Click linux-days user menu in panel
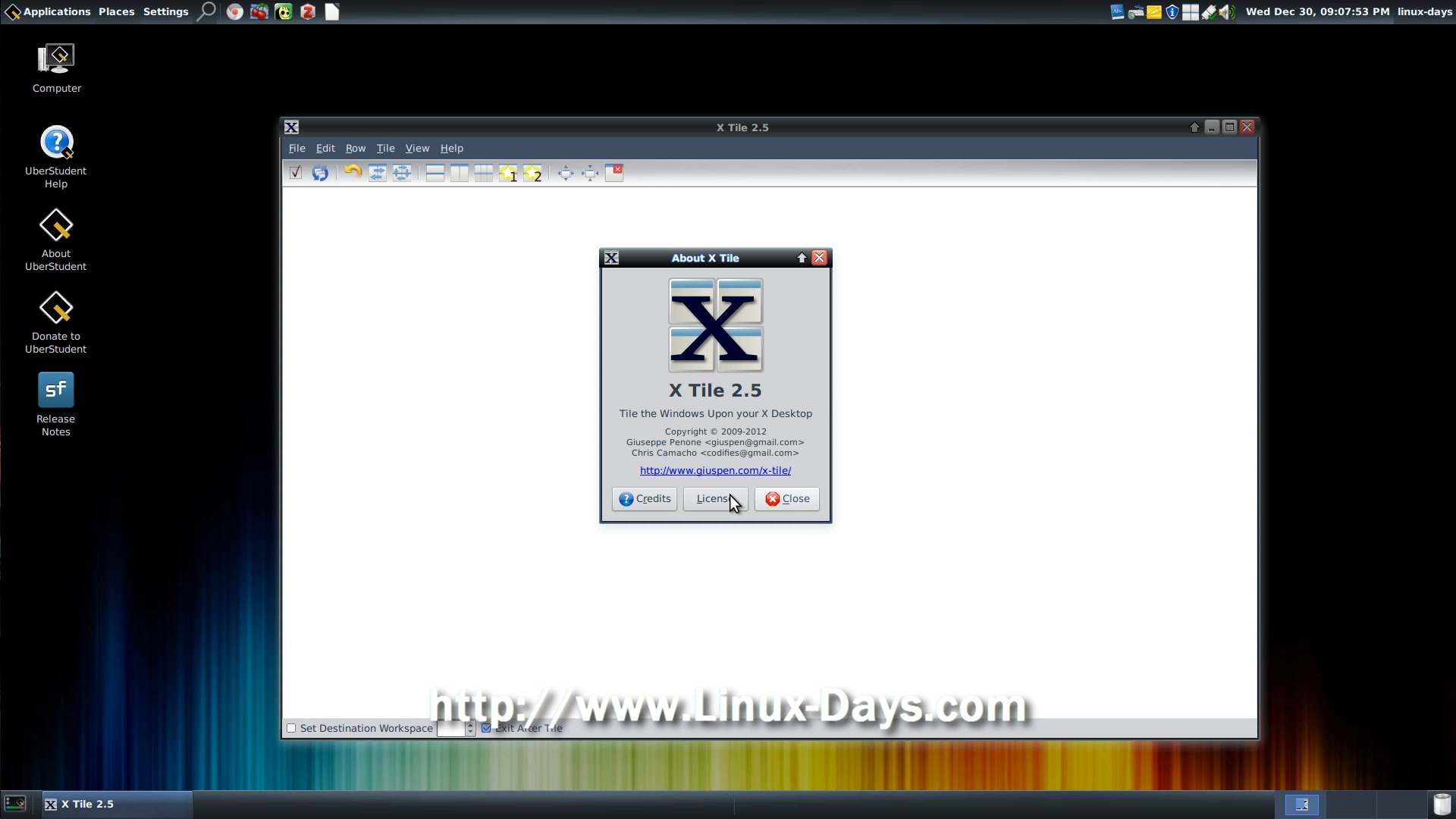 [1424, 11]
